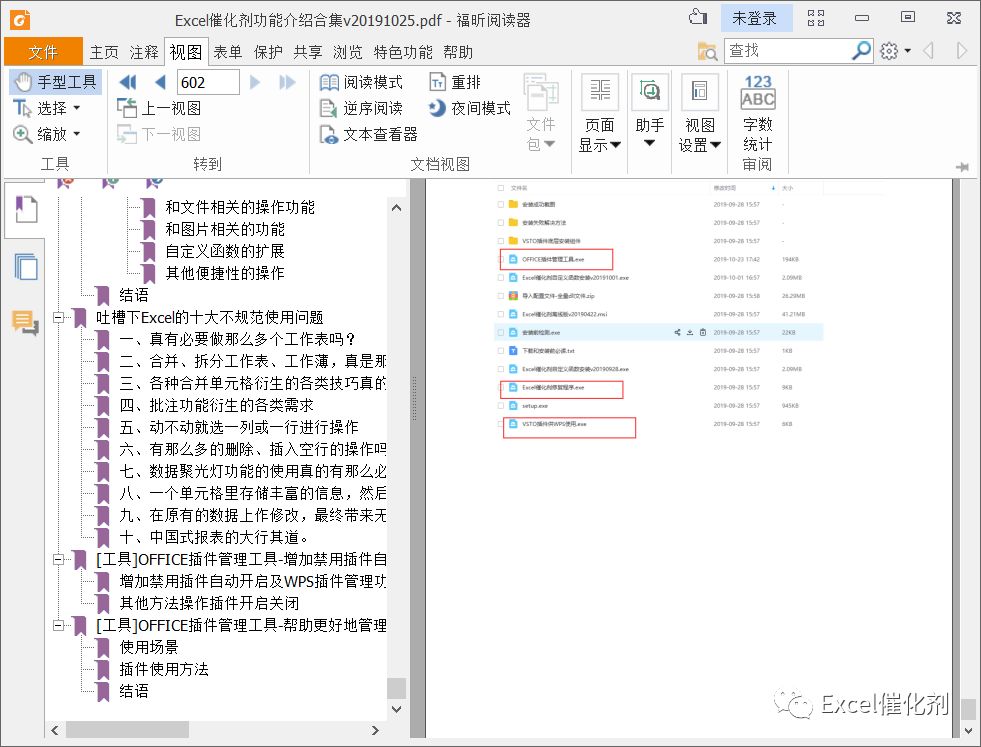This screenshot has width=981, height=747.
Task: Click the Foxit Reader logo icon
Action: [20, 20]
